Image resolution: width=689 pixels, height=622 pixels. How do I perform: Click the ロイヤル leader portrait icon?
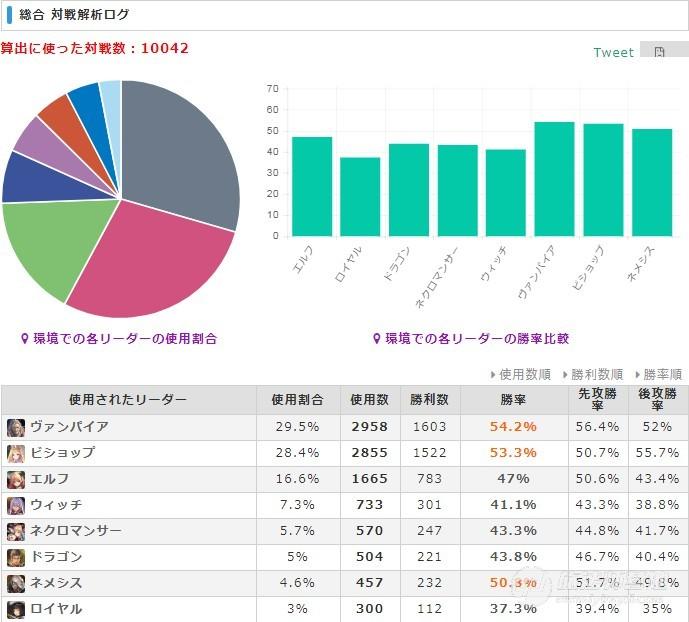(16, 609)
